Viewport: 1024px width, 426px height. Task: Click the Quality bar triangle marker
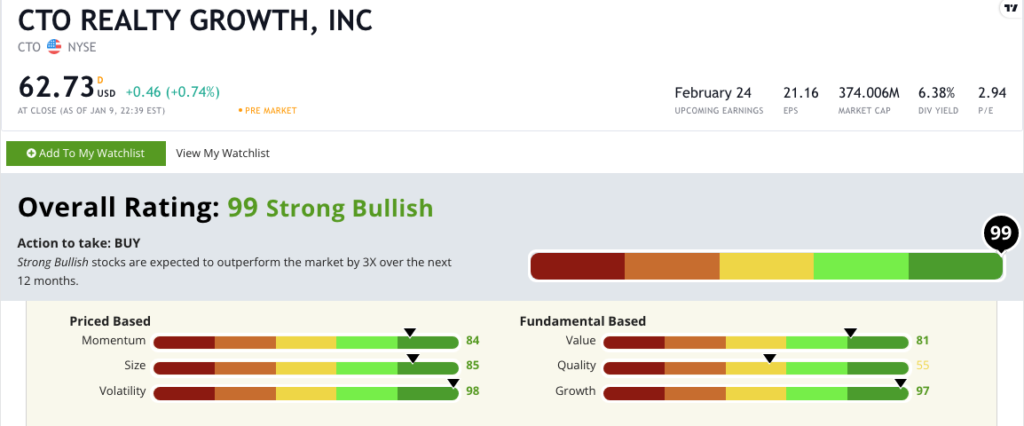770,358
